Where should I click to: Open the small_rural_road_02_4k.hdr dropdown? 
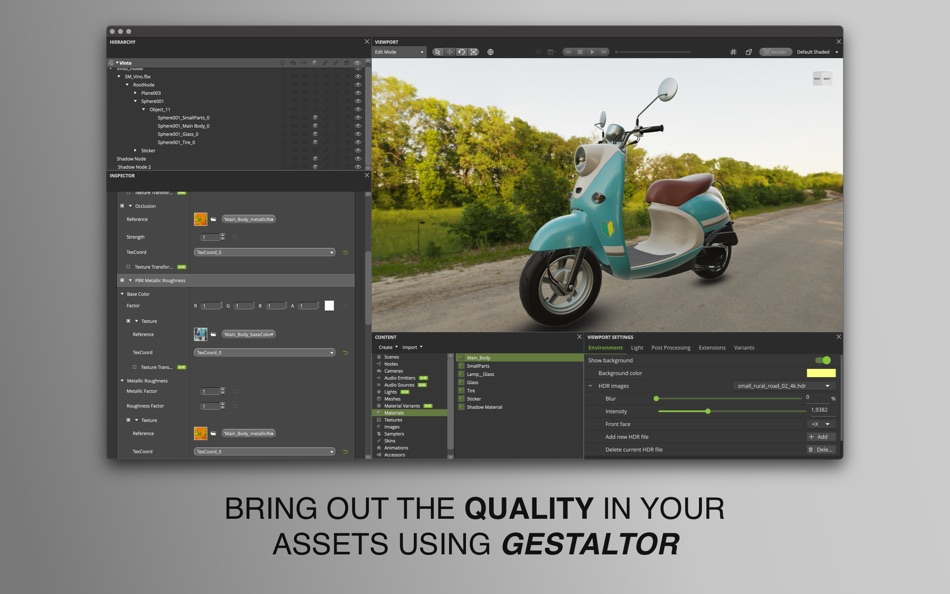783,386
